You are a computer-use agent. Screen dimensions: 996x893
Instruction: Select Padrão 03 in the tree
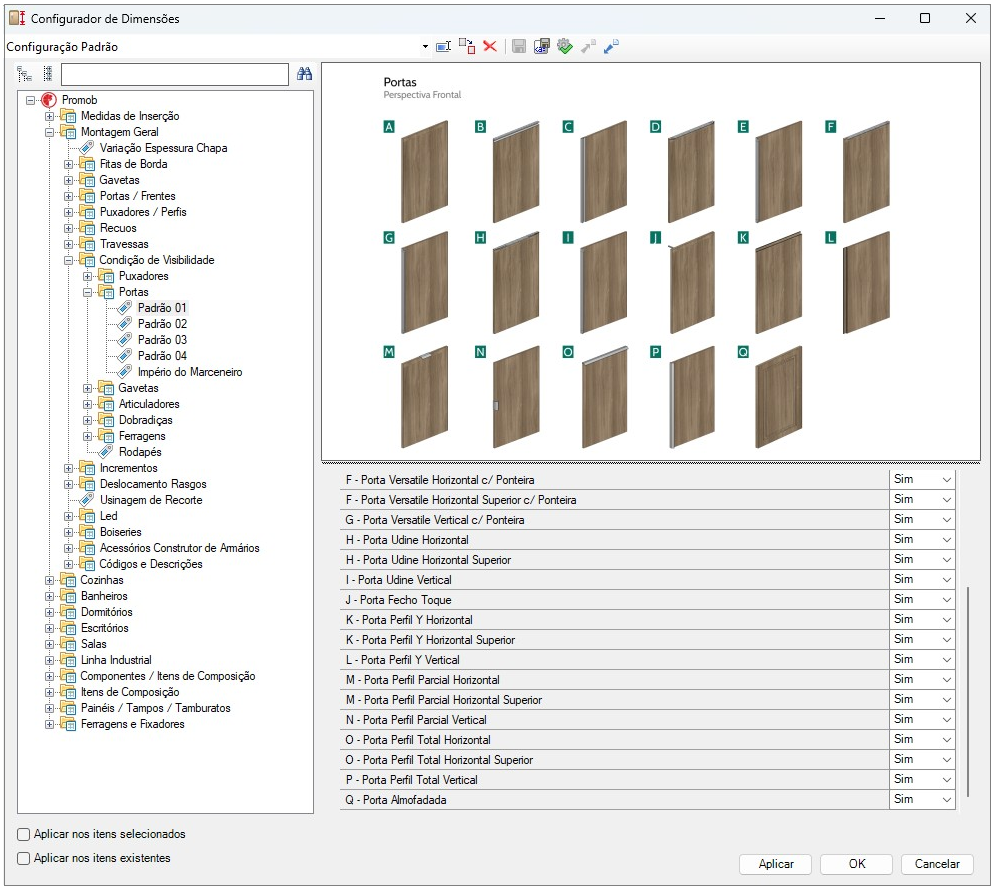point(162,340)
